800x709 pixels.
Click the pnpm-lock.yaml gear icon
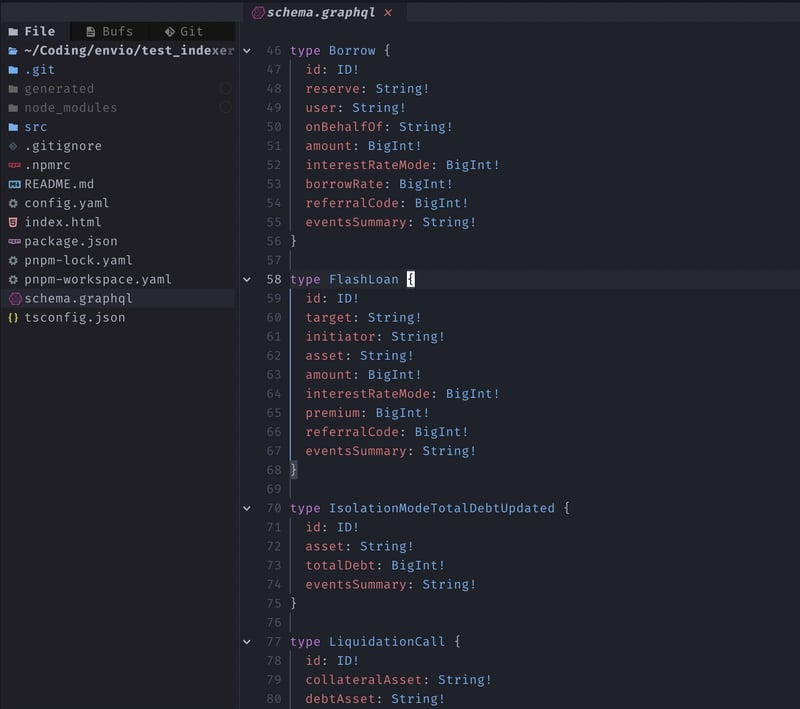click(13, 261)
